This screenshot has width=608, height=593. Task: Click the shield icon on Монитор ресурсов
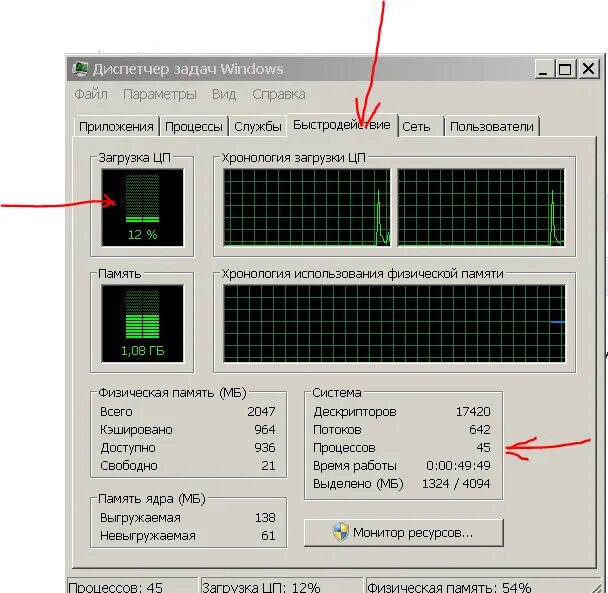(x=340, y=532)
